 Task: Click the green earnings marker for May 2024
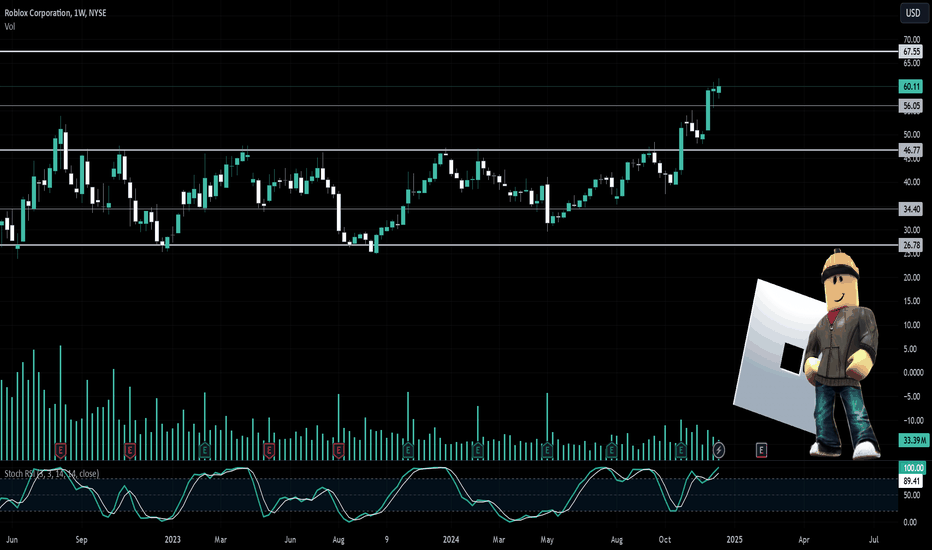click(x=547, y=450)
